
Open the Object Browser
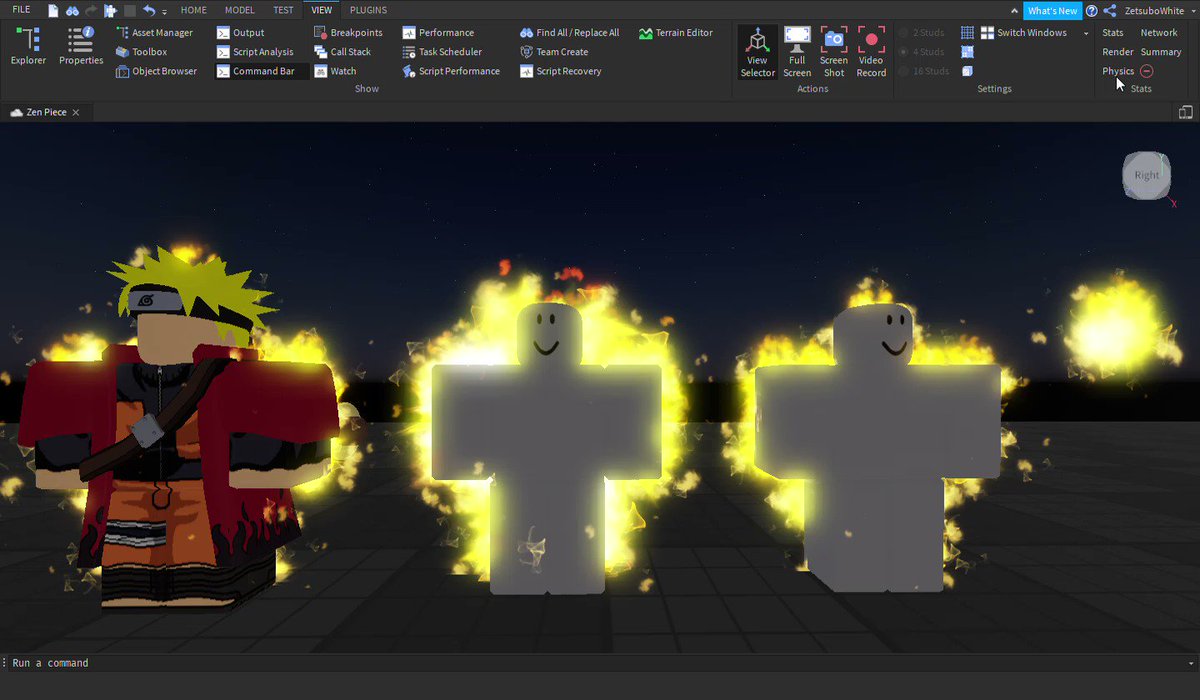pyautogui.click(x=157, y=71)
